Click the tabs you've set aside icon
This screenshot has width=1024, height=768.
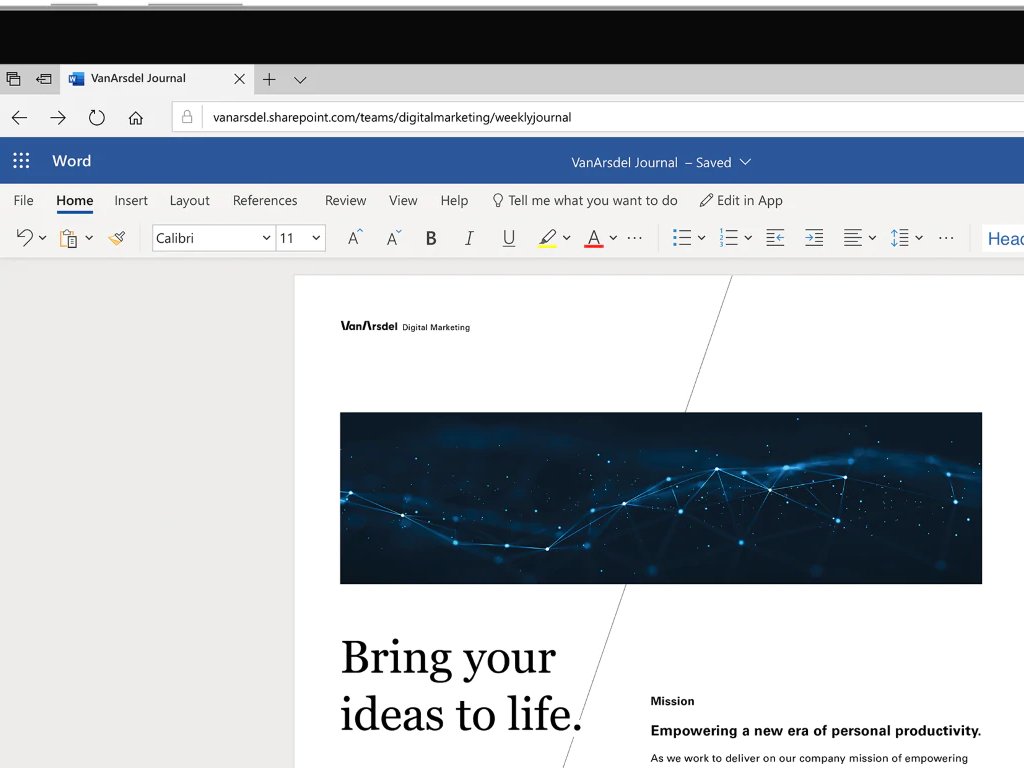click(13, 79)
